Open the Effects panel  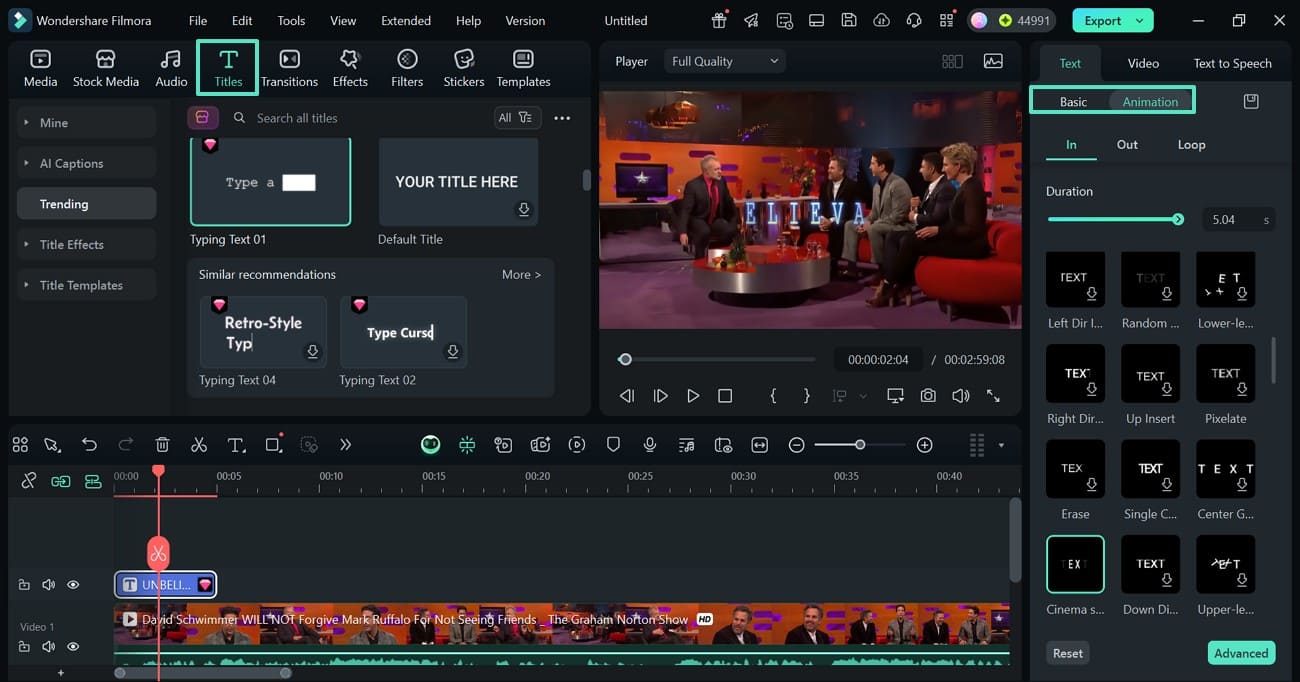tap(350, 68)
